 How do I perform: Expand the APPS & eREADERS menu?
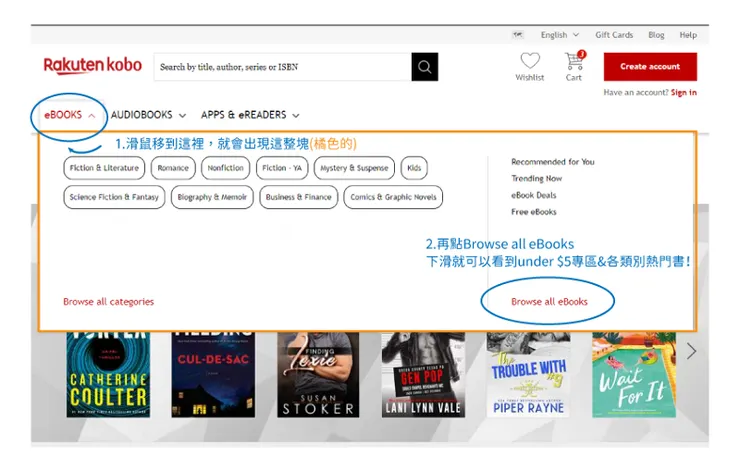pos(250,115)
